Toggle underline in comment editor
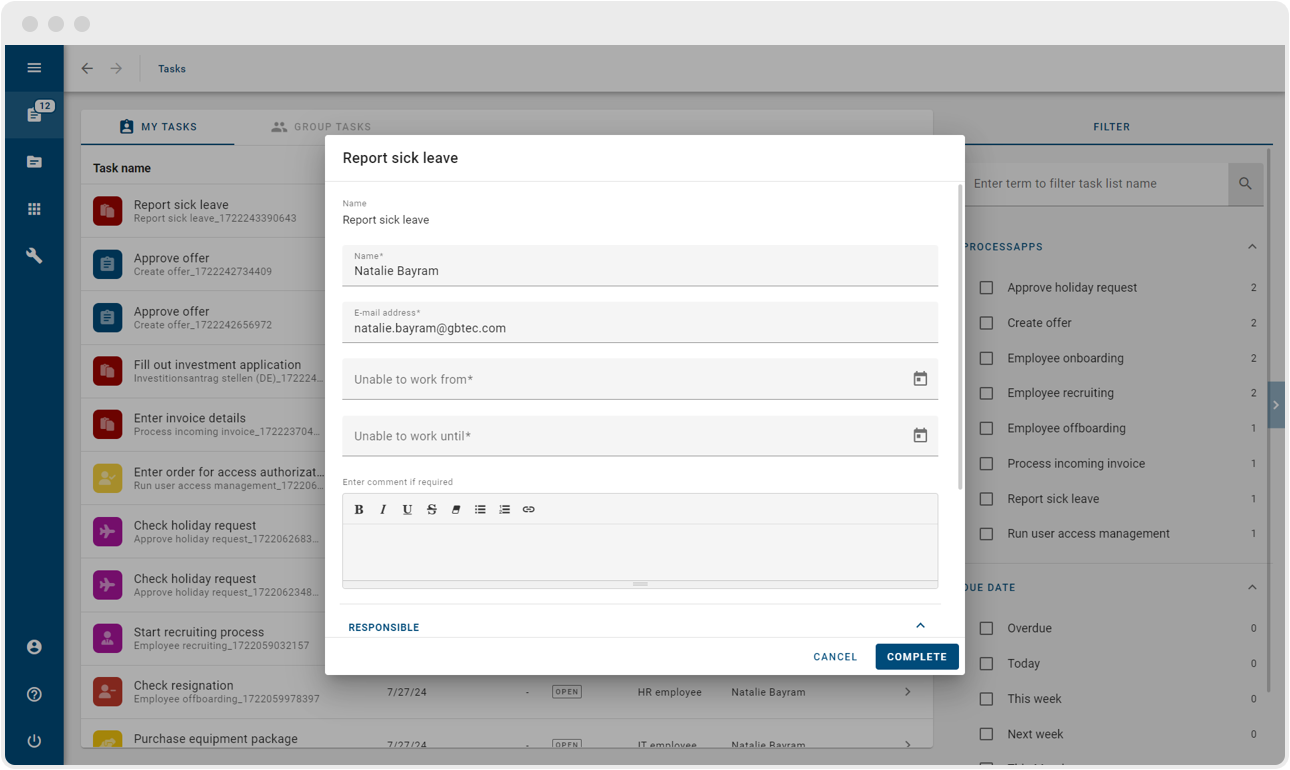 tap(407, 509)
